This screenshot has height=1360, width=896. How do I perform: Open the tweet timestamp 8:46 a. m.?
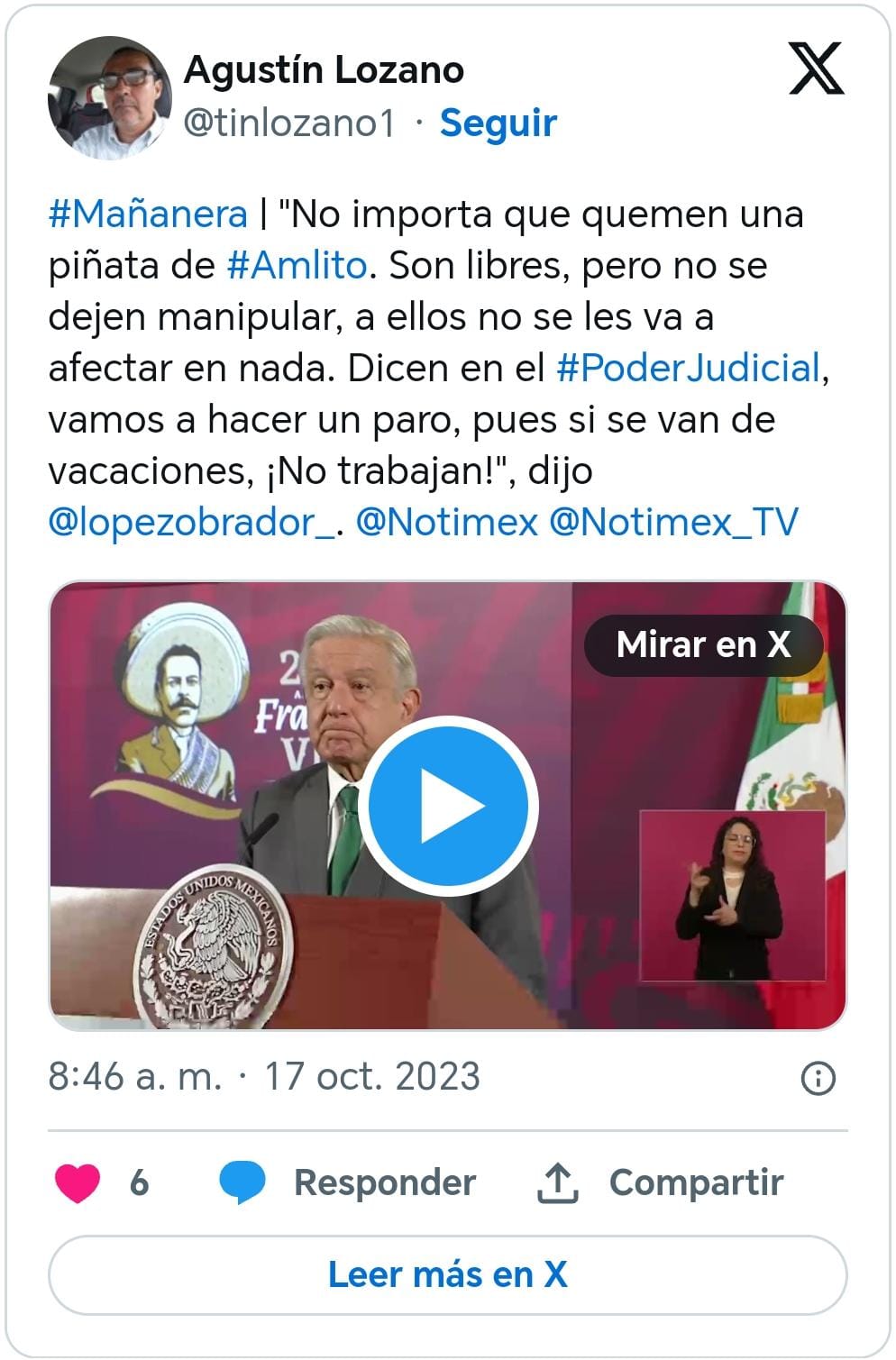click(134, 1077)
